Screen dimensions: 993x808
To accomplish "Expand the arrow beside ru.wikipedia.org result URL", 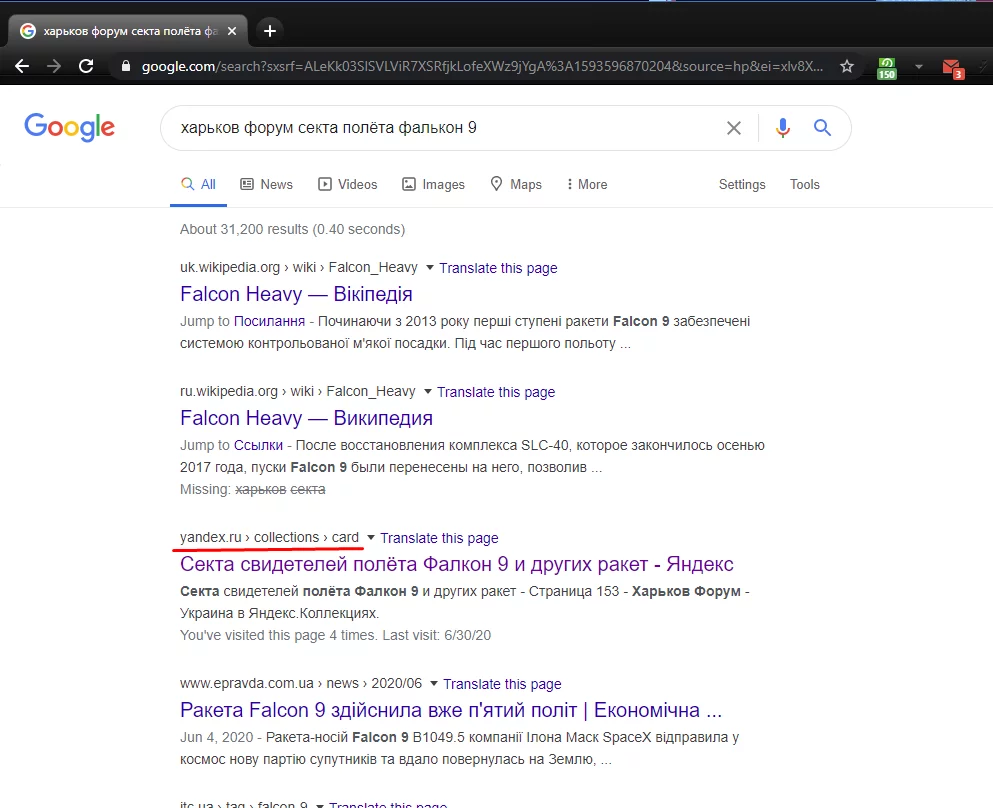I will [x=427, y=392].
